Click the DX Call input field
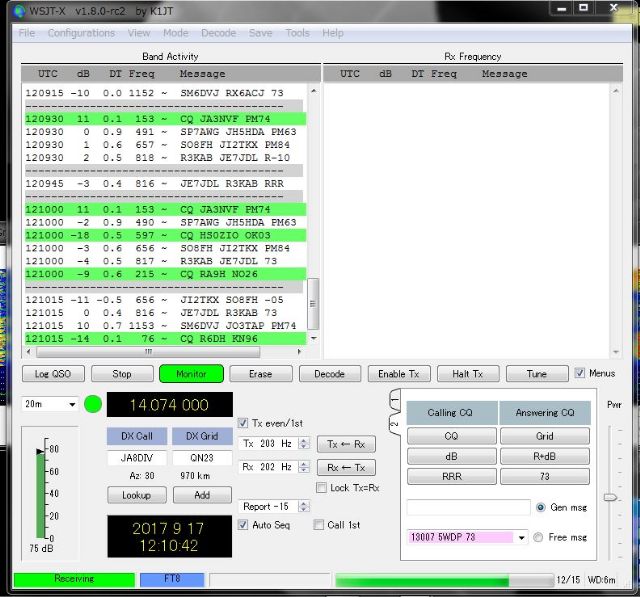Screen dimensions: 640x597 click(x=136, y=458)
